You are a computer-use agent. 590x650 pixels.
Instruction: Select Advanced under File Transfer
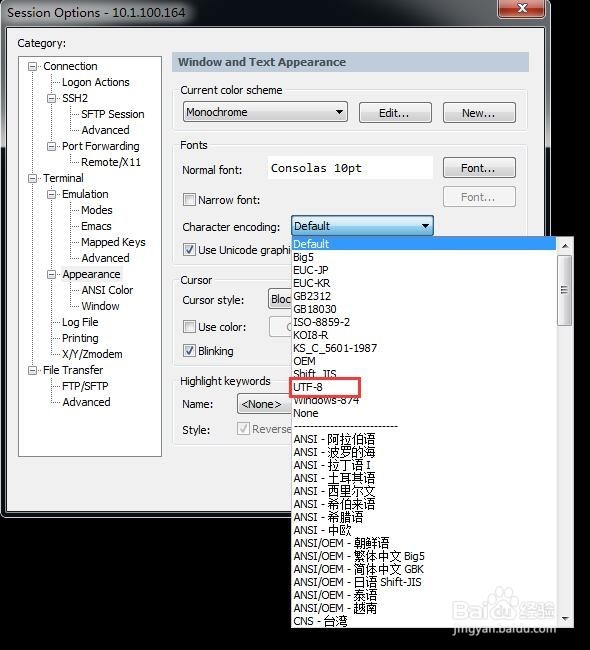(86, 402)
